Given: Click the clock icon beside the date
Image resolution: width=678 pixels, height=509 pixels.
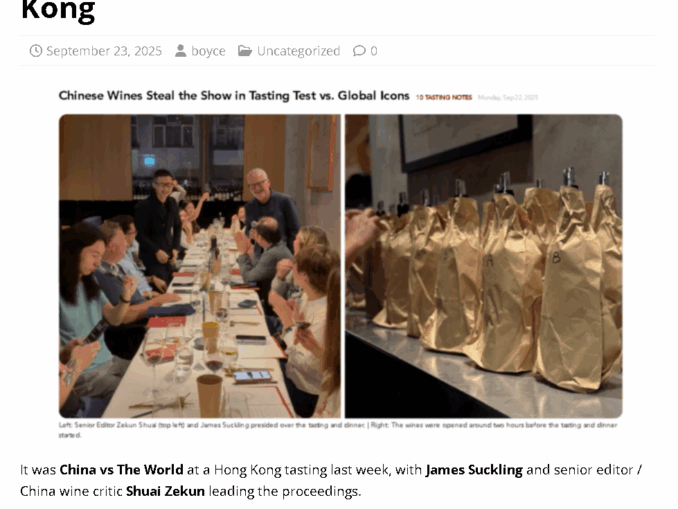Looking at the screenshot, I should pyautogui.click(x=36, y=51).
